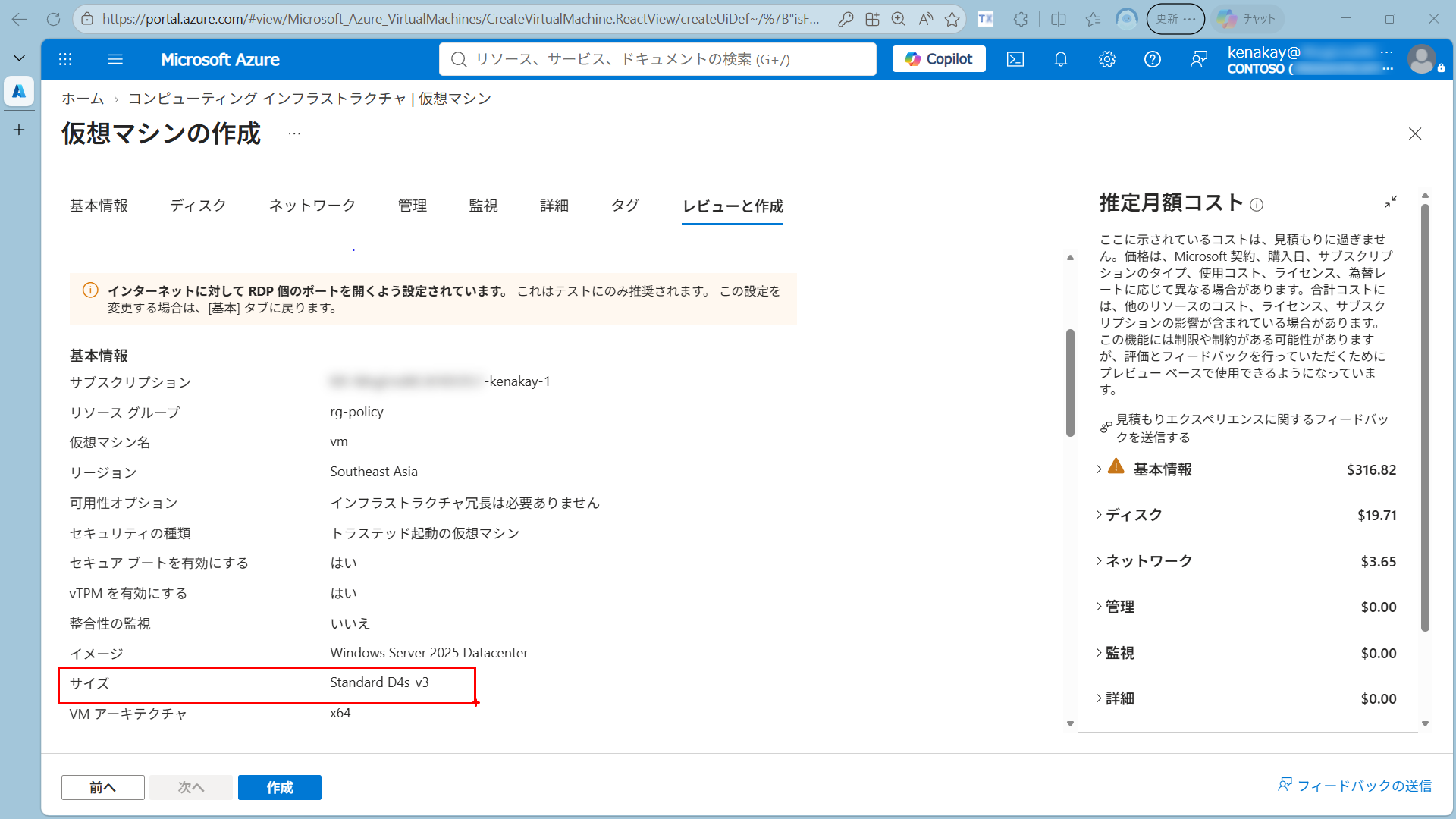1456x819 pixels.
Task: Click the browser favorites star icon
Action: click(x=952, y=19)
